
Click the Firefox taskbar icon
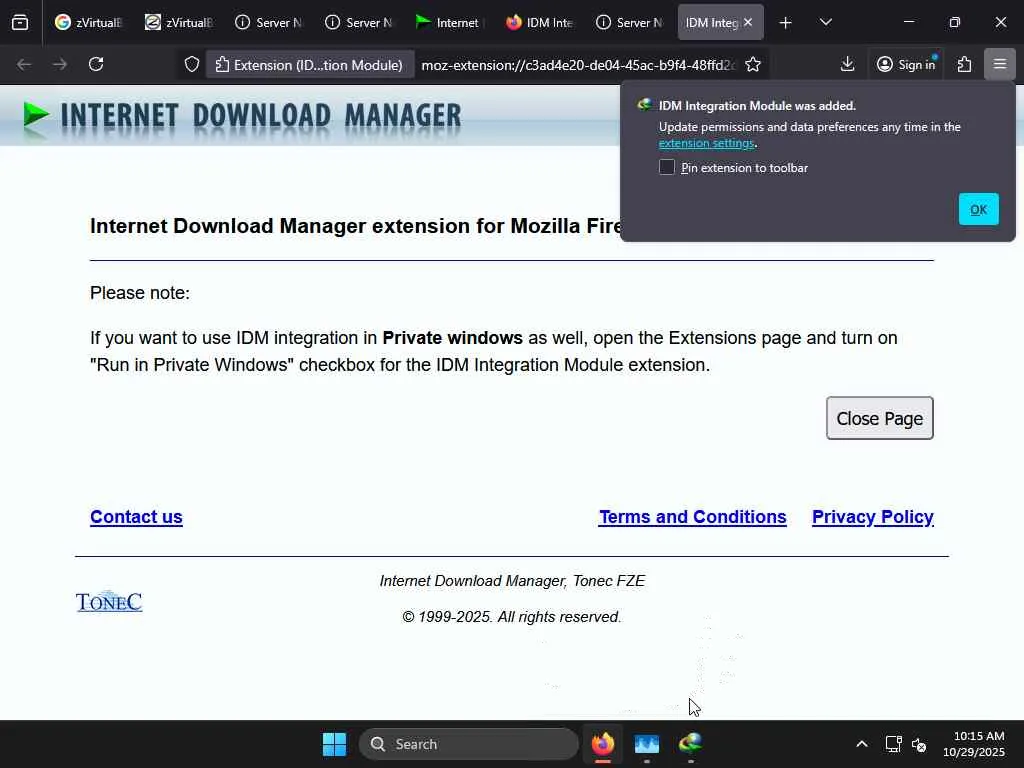[603, 744]
